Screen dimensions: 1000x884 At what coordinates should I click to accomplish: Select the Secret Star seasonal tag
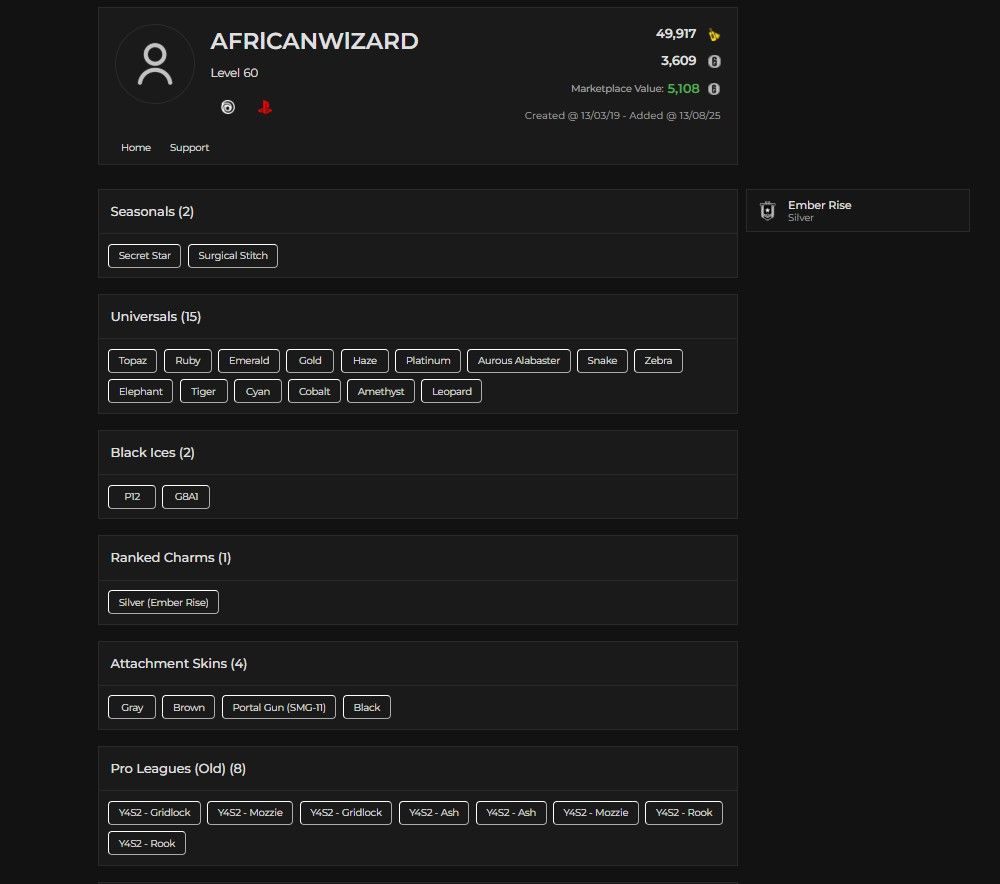[x=145, y=256]
